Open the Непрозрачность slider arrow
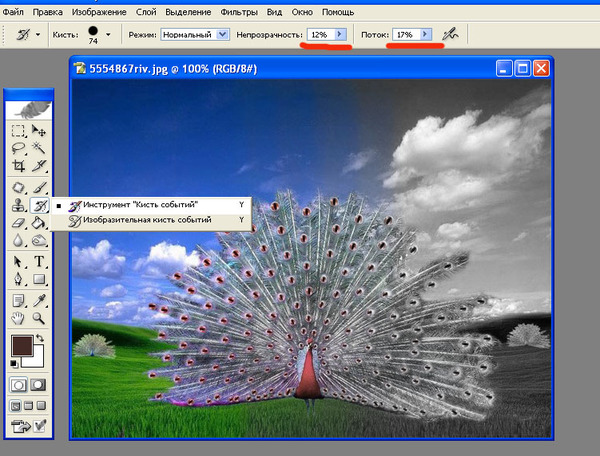 tap(339, 34)
